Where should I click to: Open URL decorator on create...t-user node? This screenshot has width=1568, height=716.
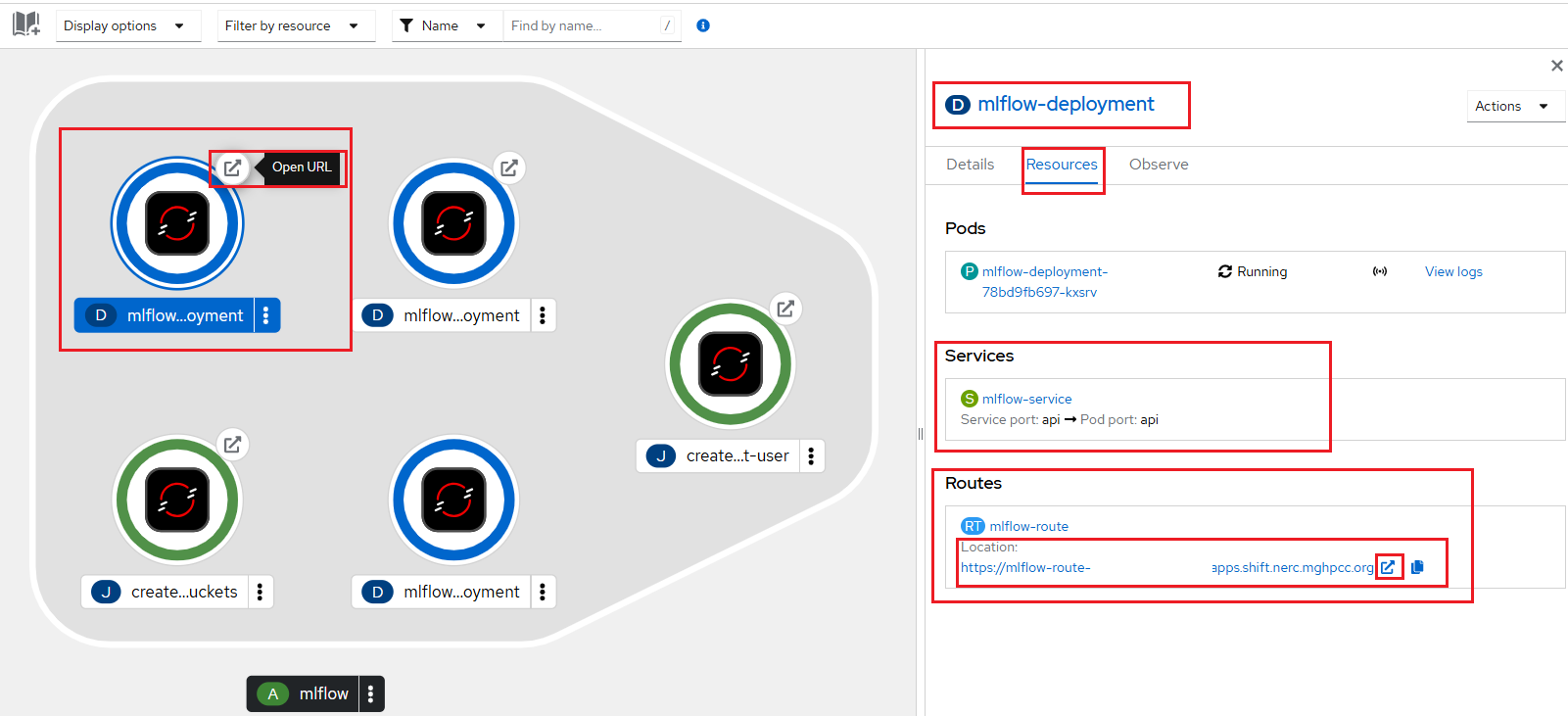pos(785,309)
